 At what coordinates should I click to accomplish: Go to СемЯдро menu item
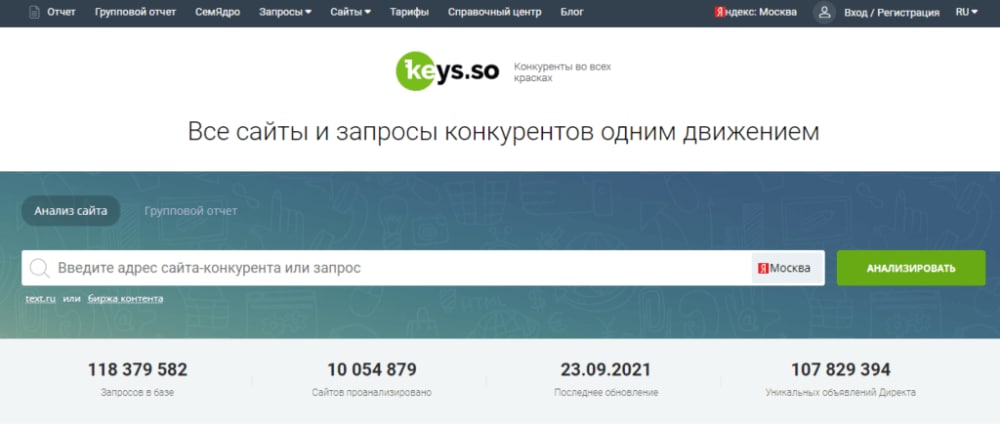(217, 12)
